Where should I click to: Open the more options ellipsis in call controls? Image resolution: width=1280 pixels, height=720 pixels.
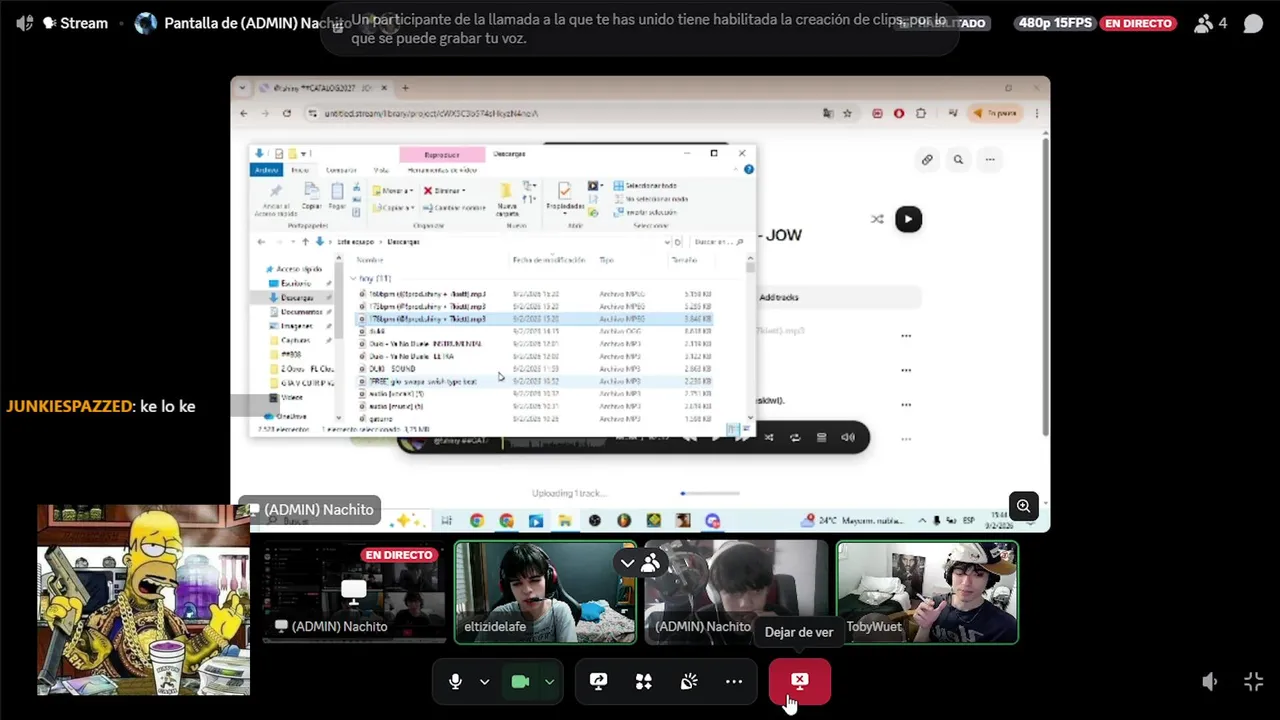pos(734,681)
